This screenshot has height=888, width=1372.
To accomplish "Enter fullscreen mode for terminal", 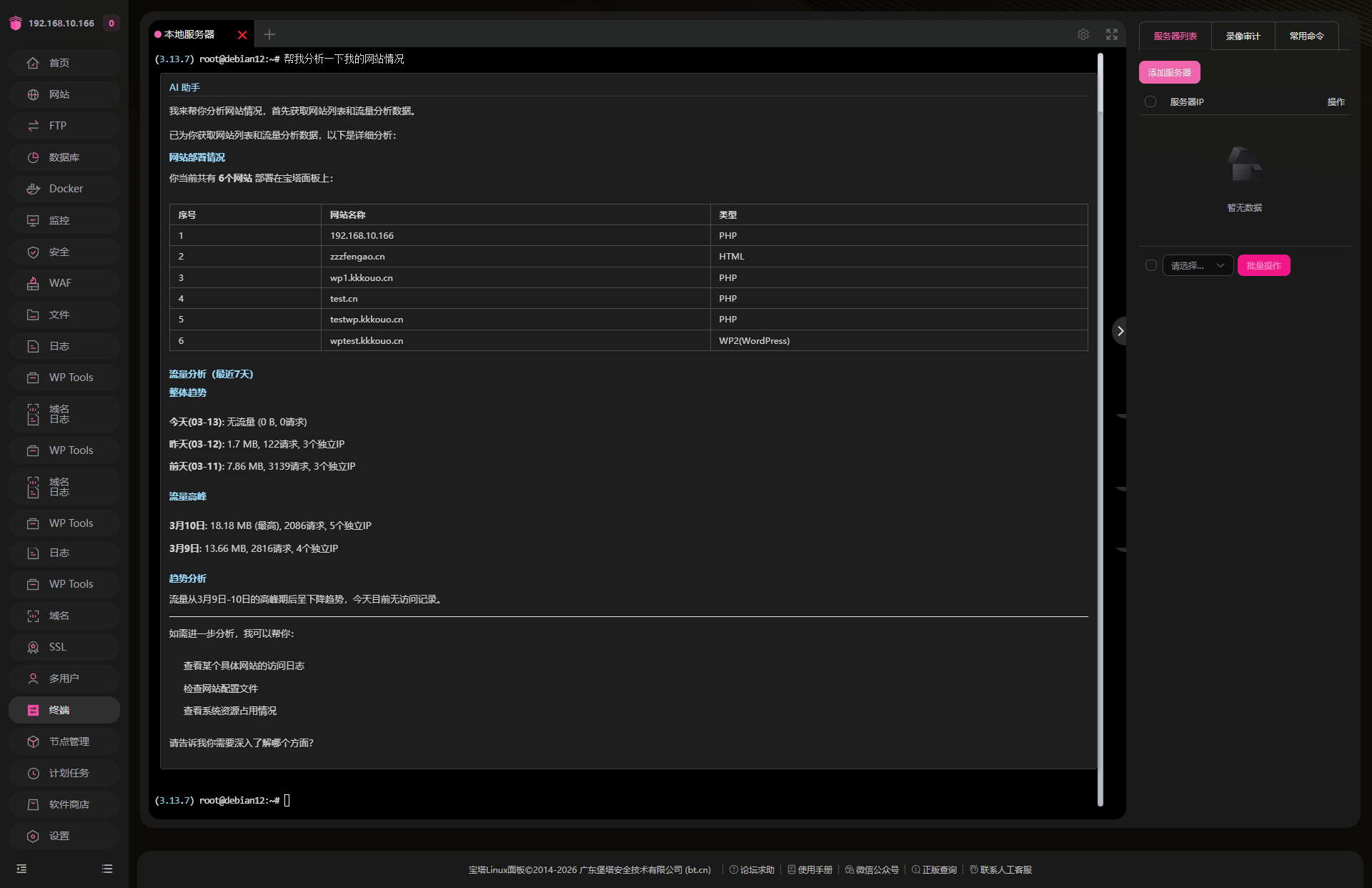I will pyautogui.click(x=1112, y=34).
